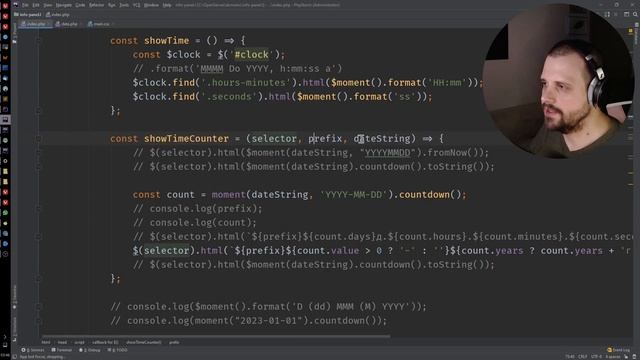Click the commented line console.log(prefix)

tap(198, 209)
